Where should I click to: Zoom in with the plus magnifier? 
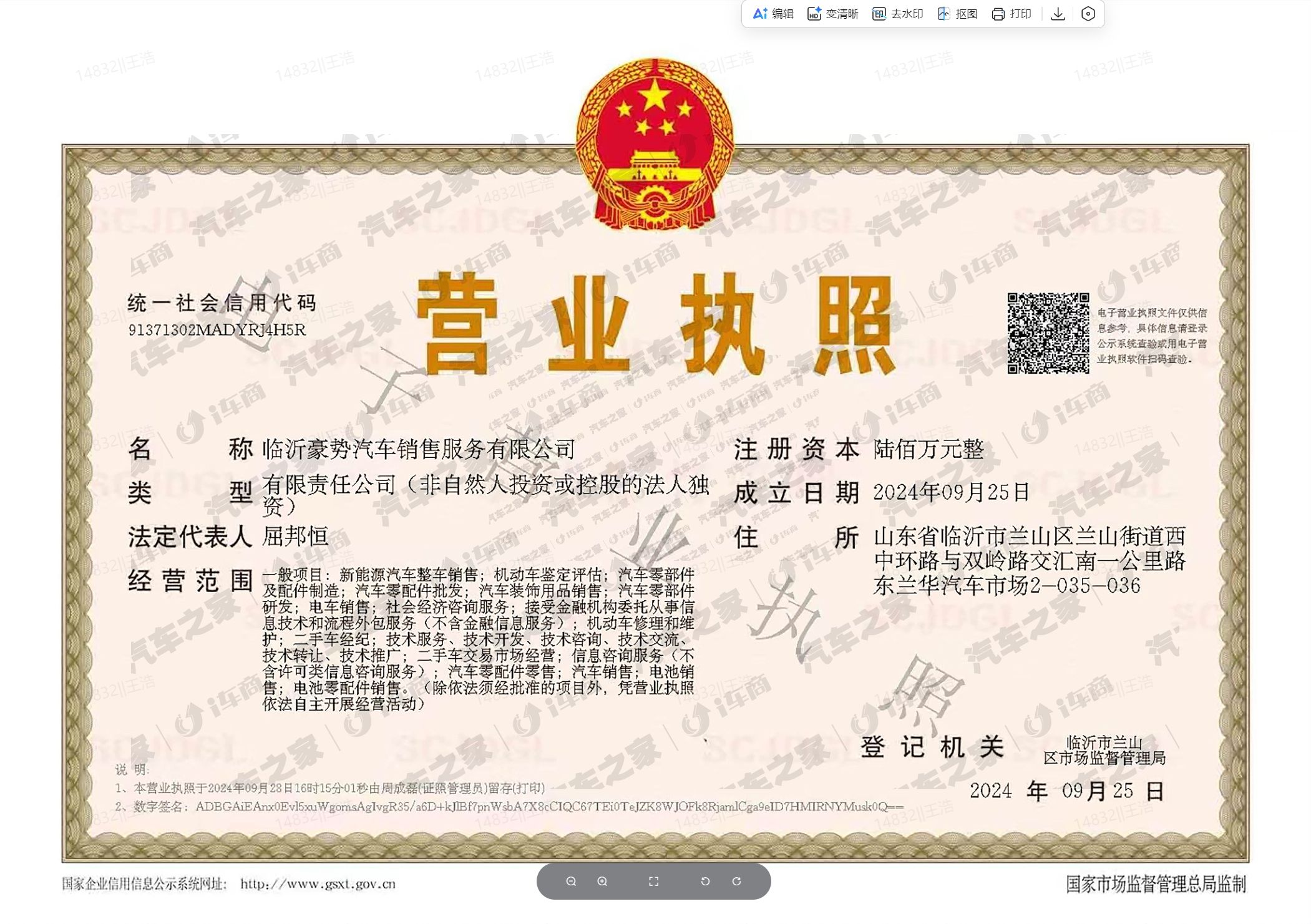[x=602, y=881]
